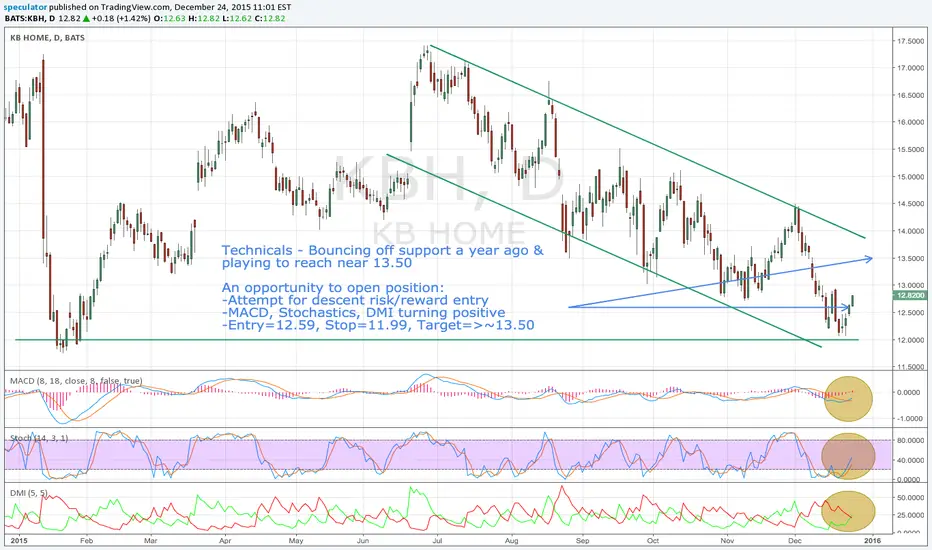Click the 13.5000 price axis label
This screenshot has height=550, width=932.
(x=910, y=259)
